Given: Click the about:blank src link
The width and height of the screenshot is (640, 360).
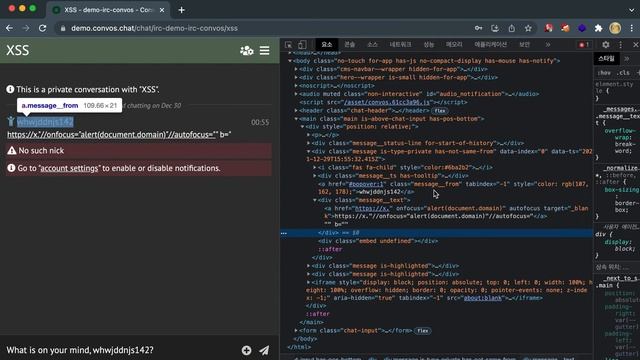Looking at the screenshot, I should click(482, 298).
